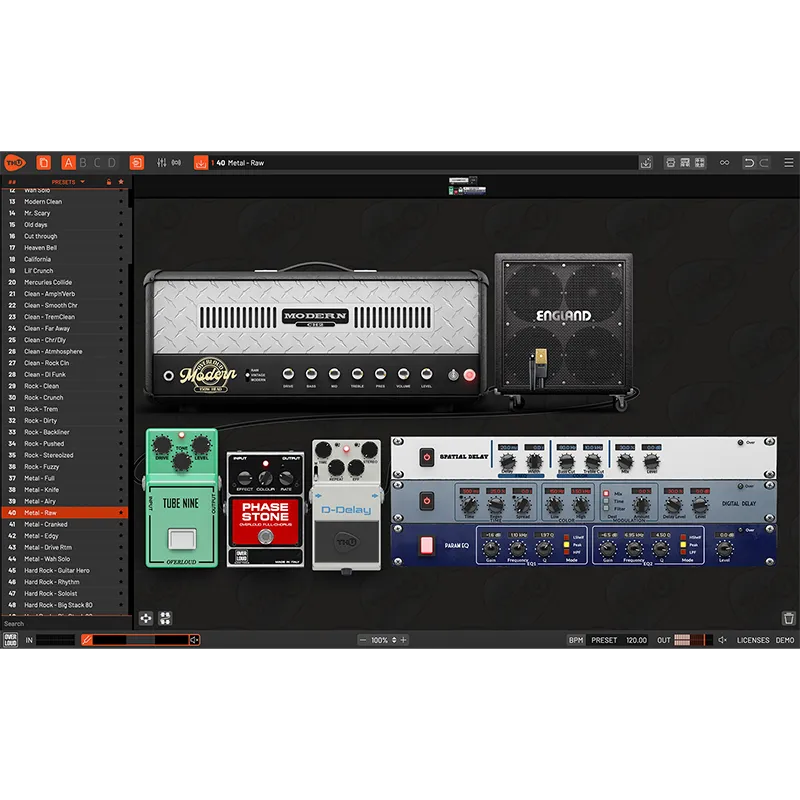Click the DEMO label in status bar
Screen dimensions: 800x800
(x=785, y=640)
